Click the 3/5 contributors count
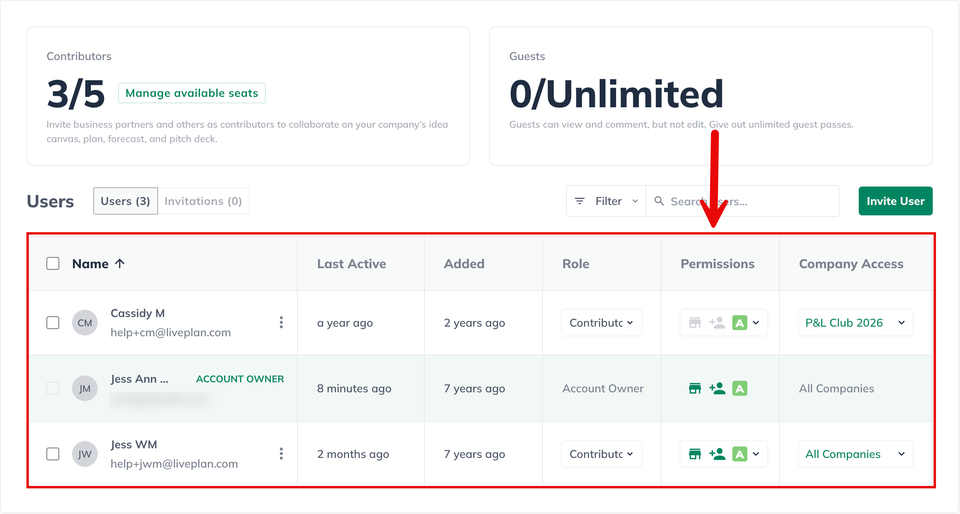 [x=76, y=94]
